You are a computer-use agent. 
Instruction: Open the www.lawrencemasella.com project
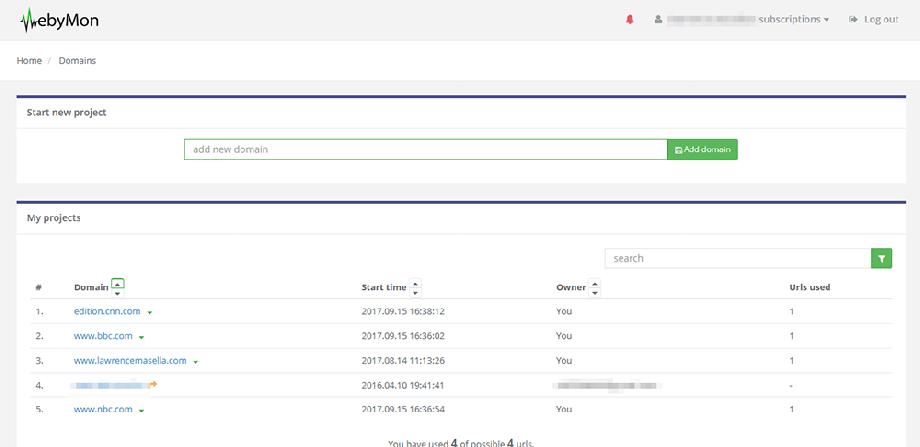(130, 361)
